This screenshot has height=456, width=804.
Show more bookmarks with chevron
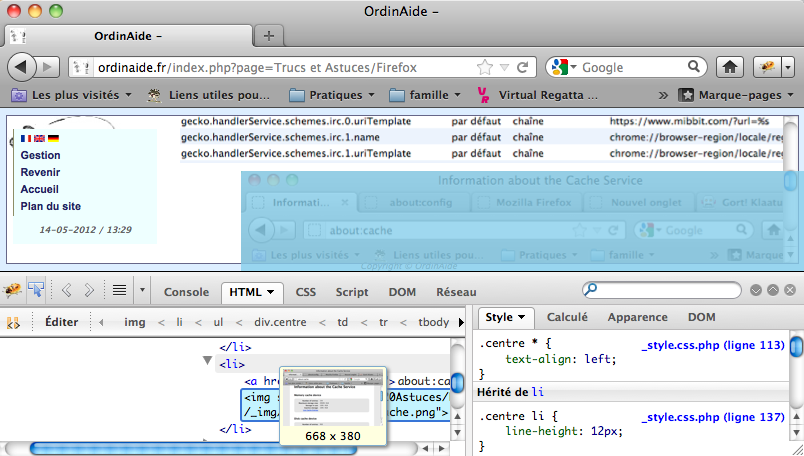point(663,95)
